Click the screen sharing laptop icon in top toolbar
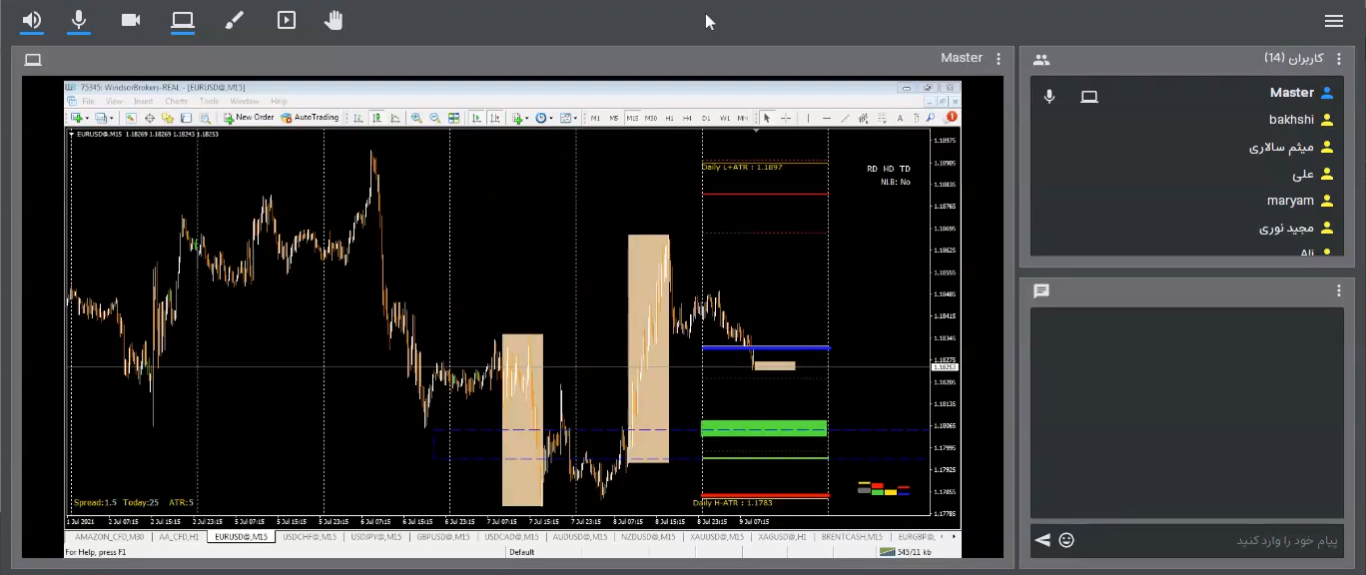The width and height of the screenshot is (1366, 575). pyautogui.click(x=182, y=20)
